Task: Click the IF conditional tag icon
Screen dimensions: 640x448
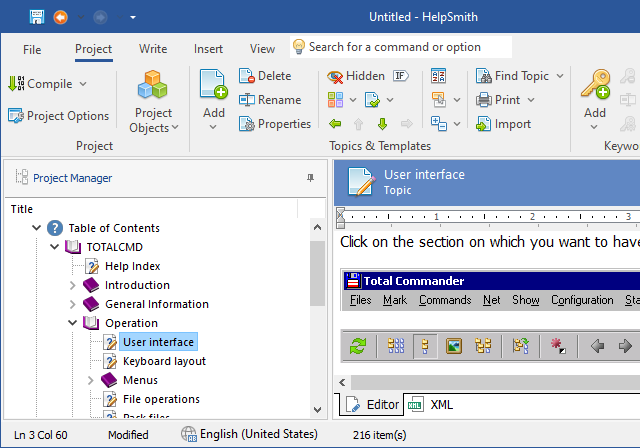Action: [401, 76]
